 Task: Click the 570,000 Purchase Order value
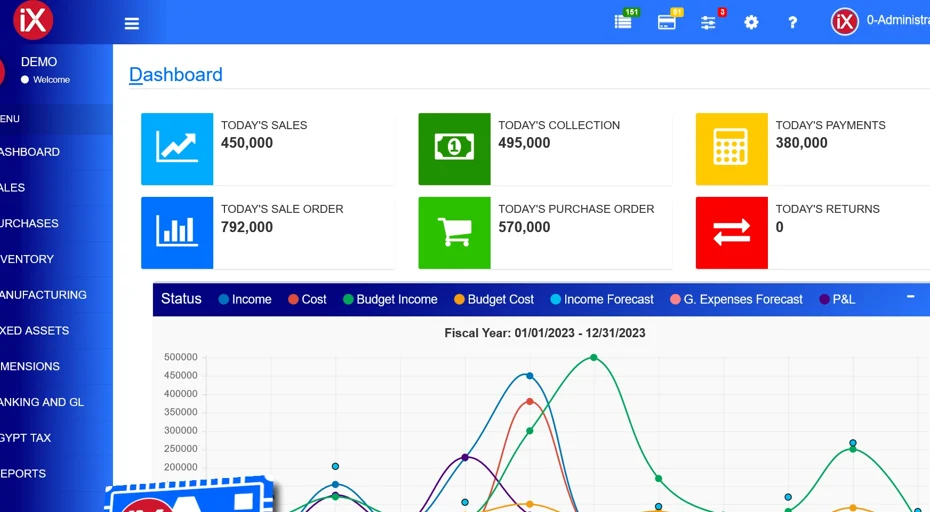pyautogui.click(x=524, y=227)
